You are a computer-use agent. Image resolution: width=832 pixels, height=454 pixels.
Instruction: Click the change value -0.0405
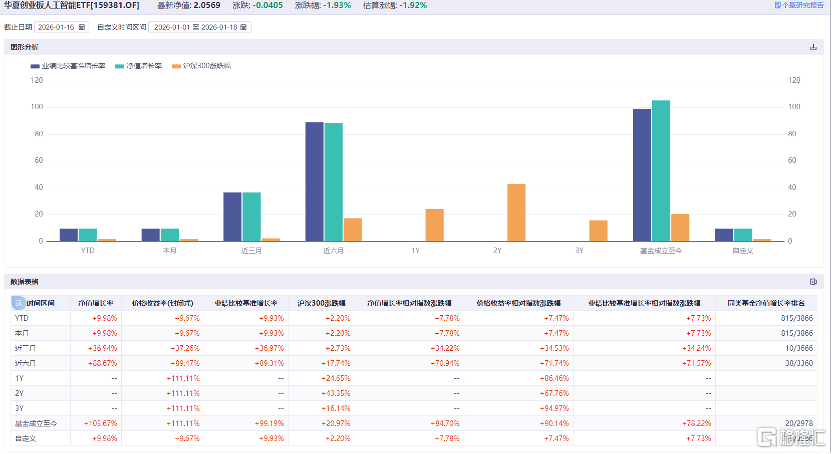pyautogui.click(x=268, y=5)
